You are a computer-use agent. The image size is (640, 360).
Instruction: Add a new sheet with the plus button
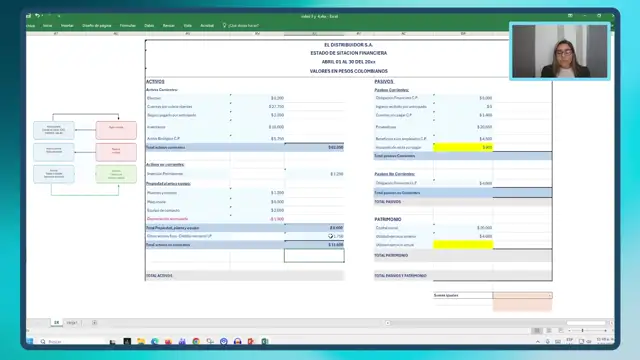click(x=94, y=322)
